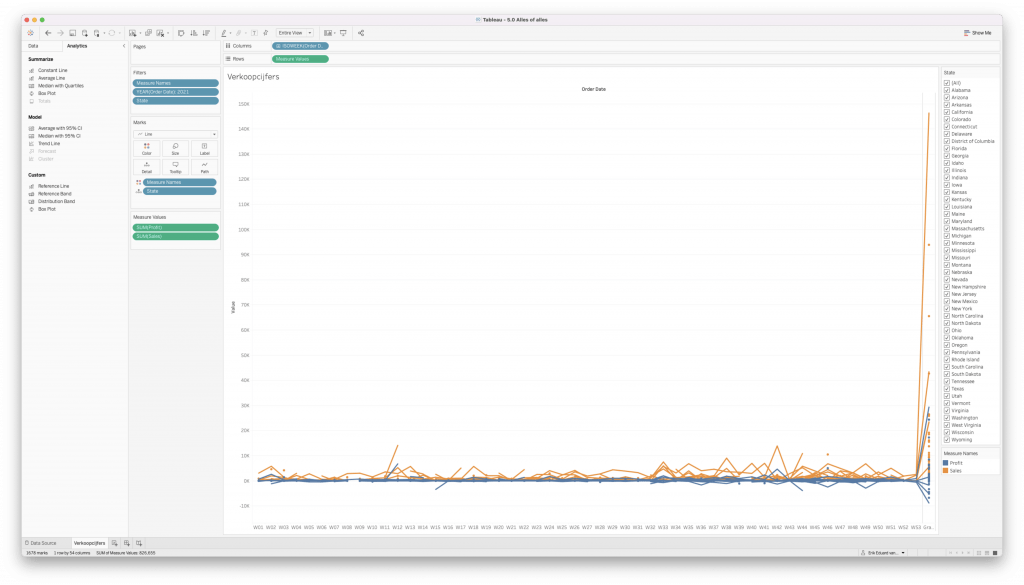
Task: Click the Label card in Marks
Action: click(x=204, y=148)
